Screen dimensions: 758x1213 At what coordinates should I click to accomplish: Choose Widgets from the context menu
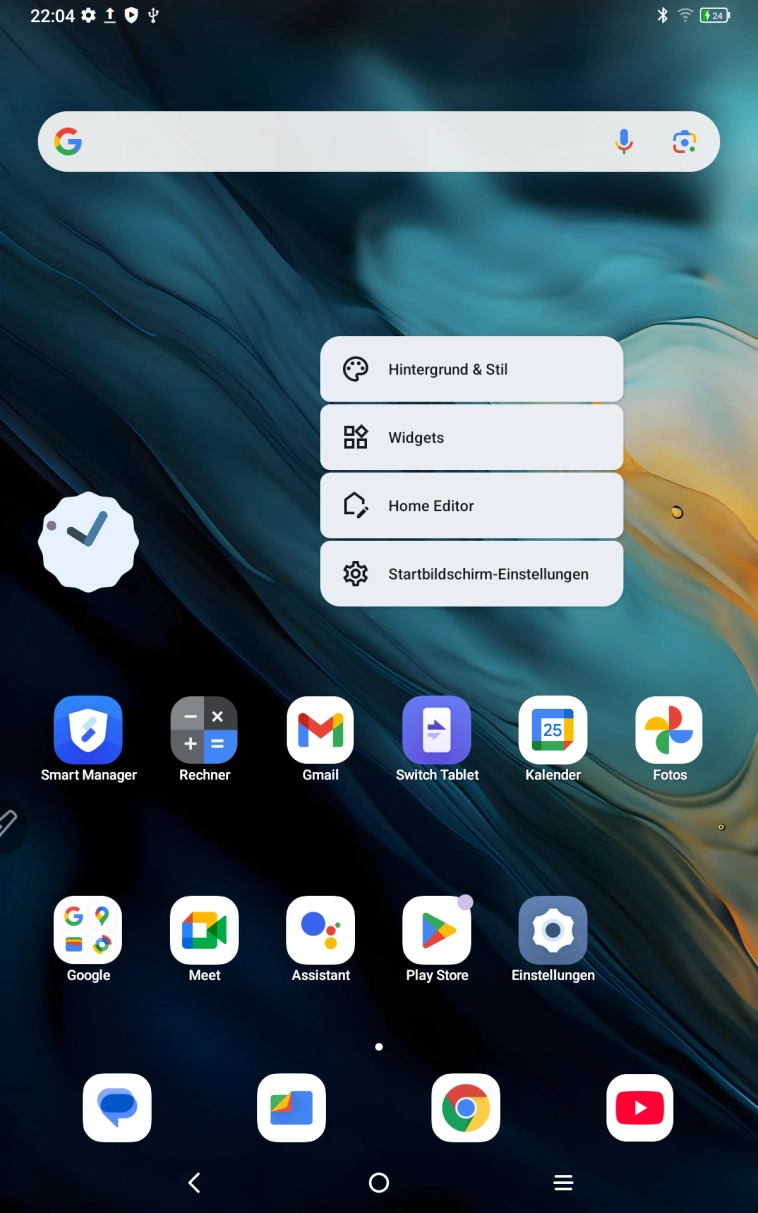click(471, 438)
